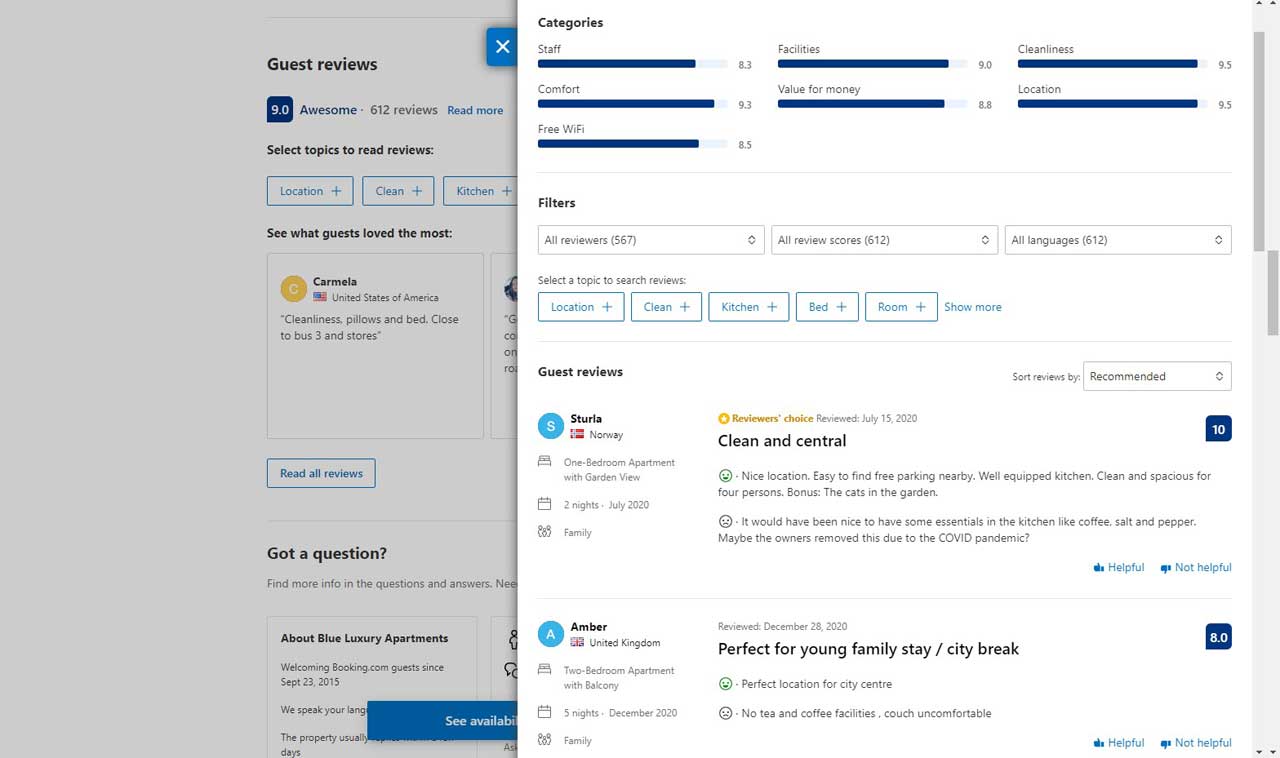Click the Reviewers' choice medal icon
1280x758 pixels.
(724, 418)
